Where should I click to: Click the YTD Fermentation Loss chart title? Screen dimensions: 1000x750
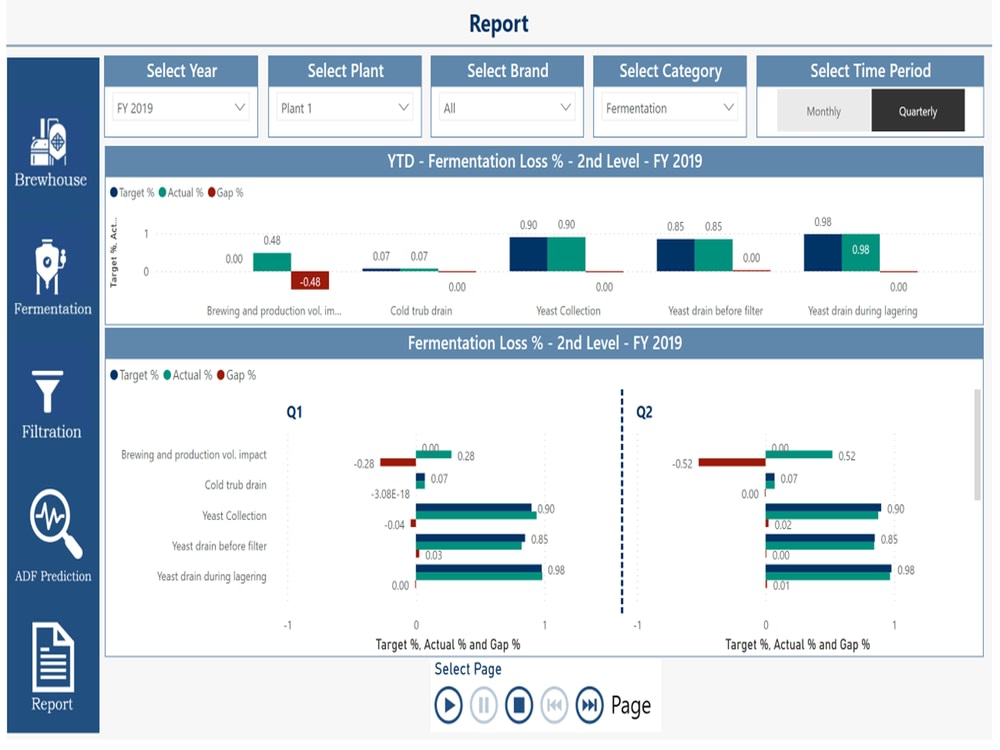pyautogui.click(x=544, y=161)
